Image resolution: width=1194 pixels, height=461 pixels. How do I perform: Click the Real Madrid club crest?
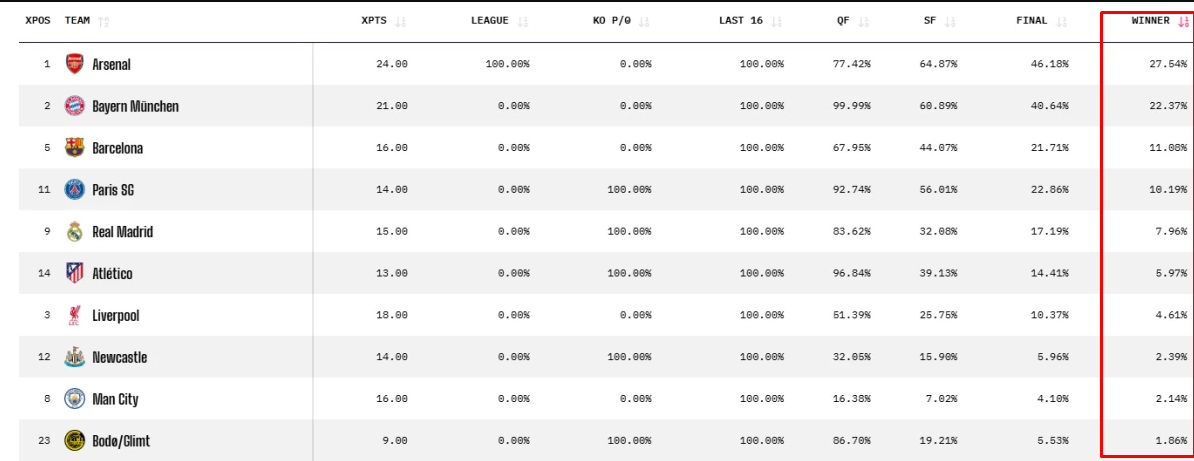[x=74, y=232]
